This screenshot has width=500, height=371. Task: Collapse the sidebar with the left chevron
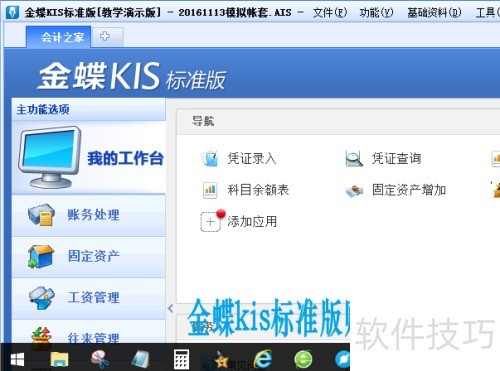point(171,309)
